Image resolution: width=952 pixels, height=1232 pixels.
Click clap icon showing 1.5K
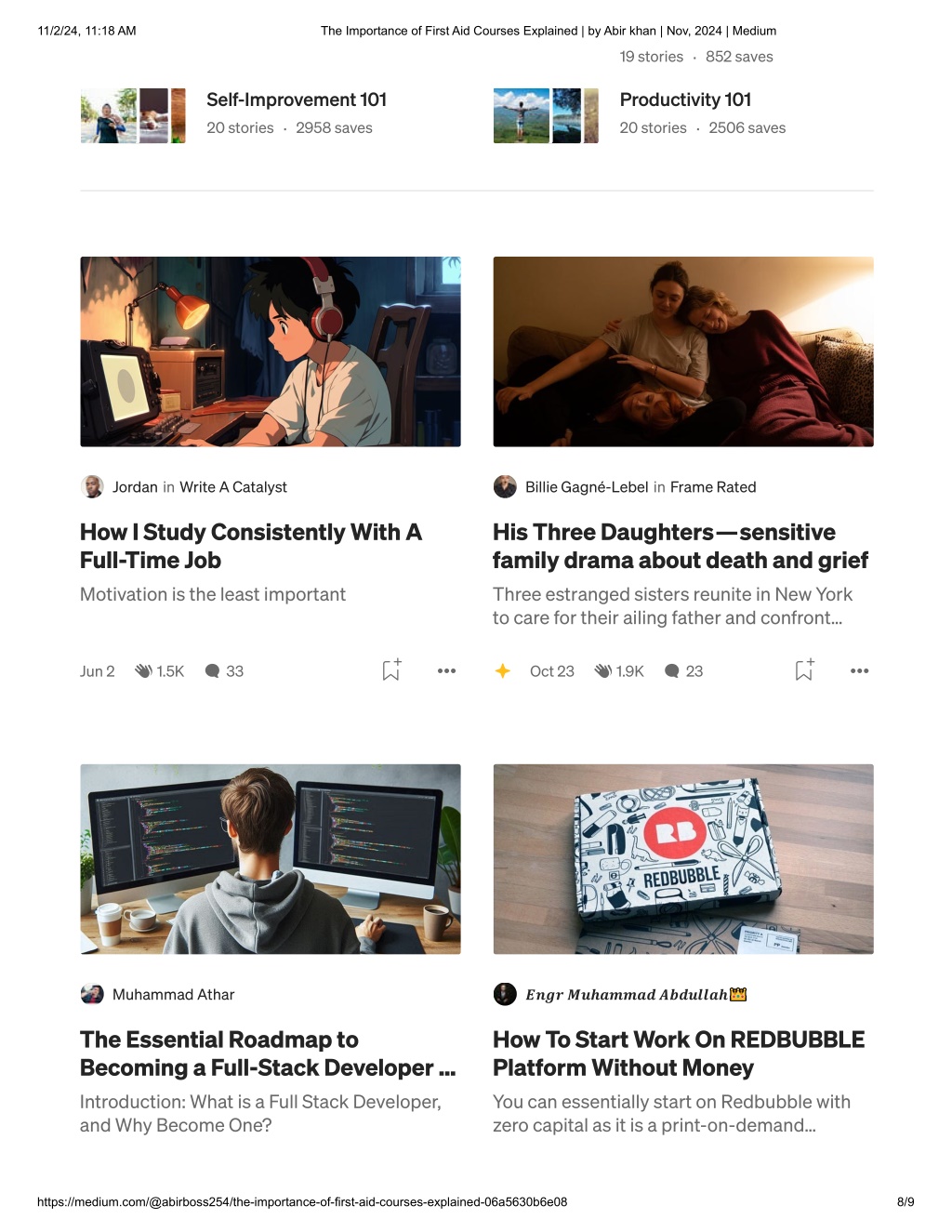point(143,670)
